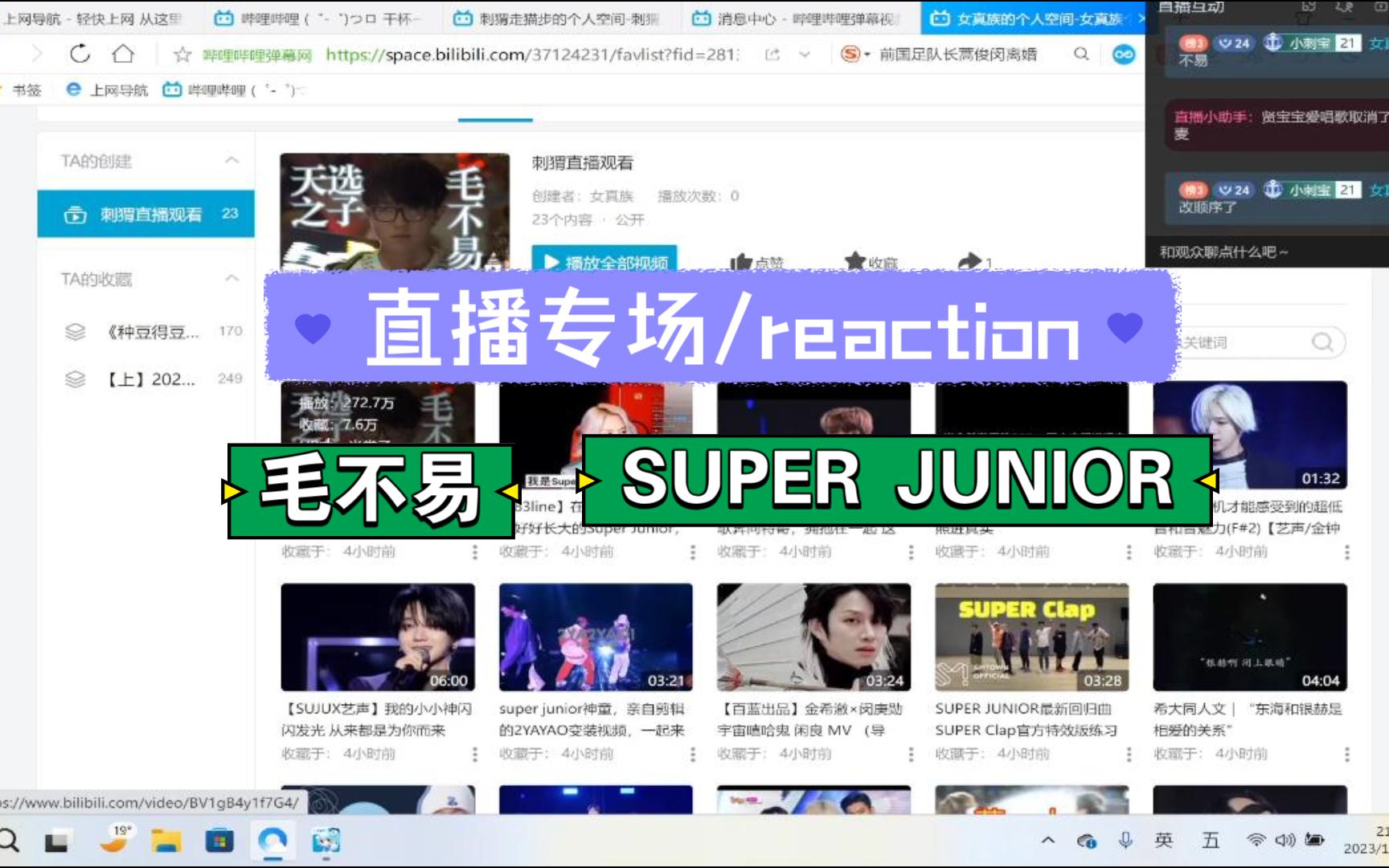Screen dimensions: 1389x868
Task: Go to the browser home page icon
Action: pos(123,54)
